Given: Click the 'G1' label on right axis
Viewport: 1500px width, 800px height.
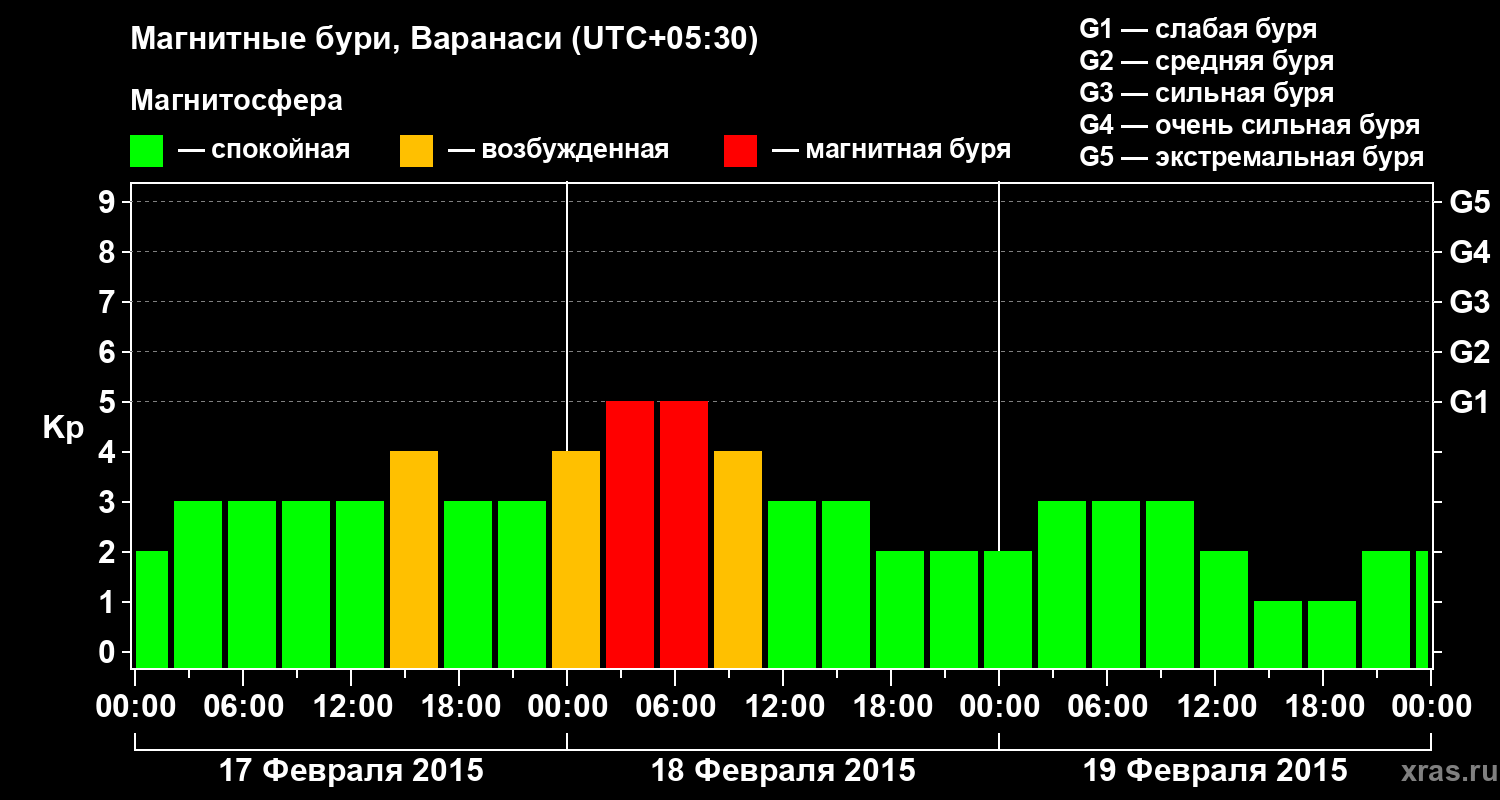Looking at the screenshot, I should [x=1470, y=402].
